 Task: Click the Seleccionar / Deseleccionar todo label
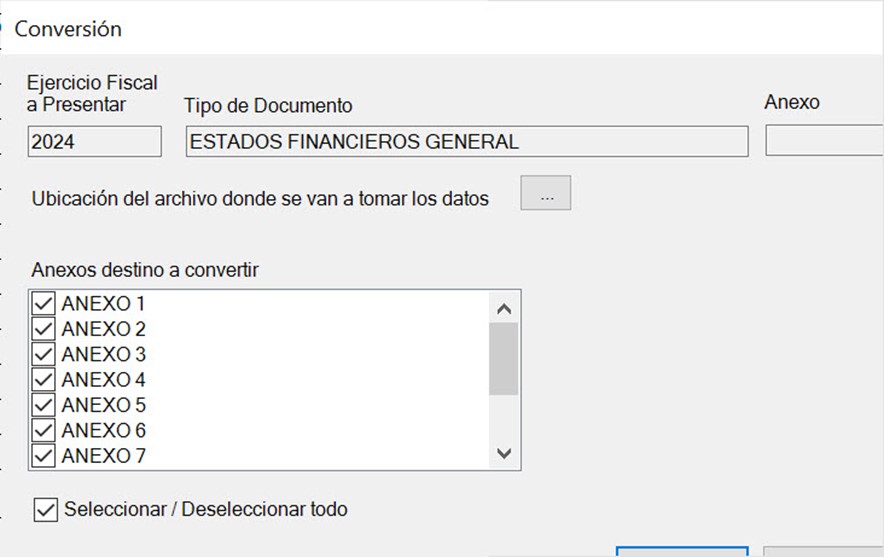point(206,509)
